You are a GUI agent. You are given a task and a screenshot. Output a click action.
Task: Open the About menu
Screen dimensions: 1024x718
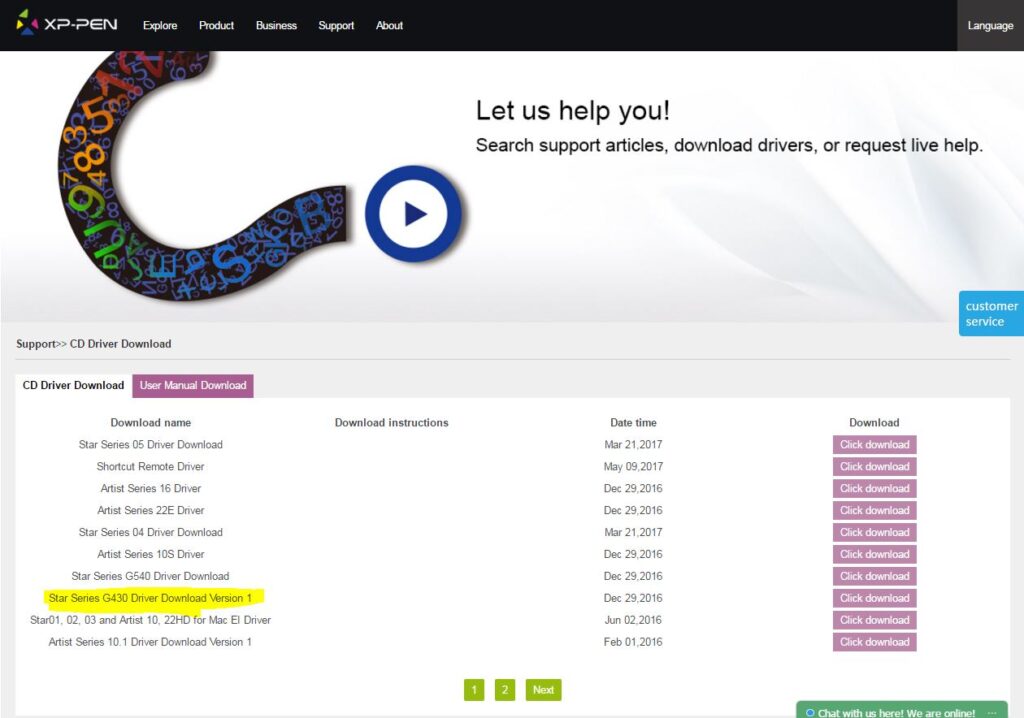(x=389, y=25)
